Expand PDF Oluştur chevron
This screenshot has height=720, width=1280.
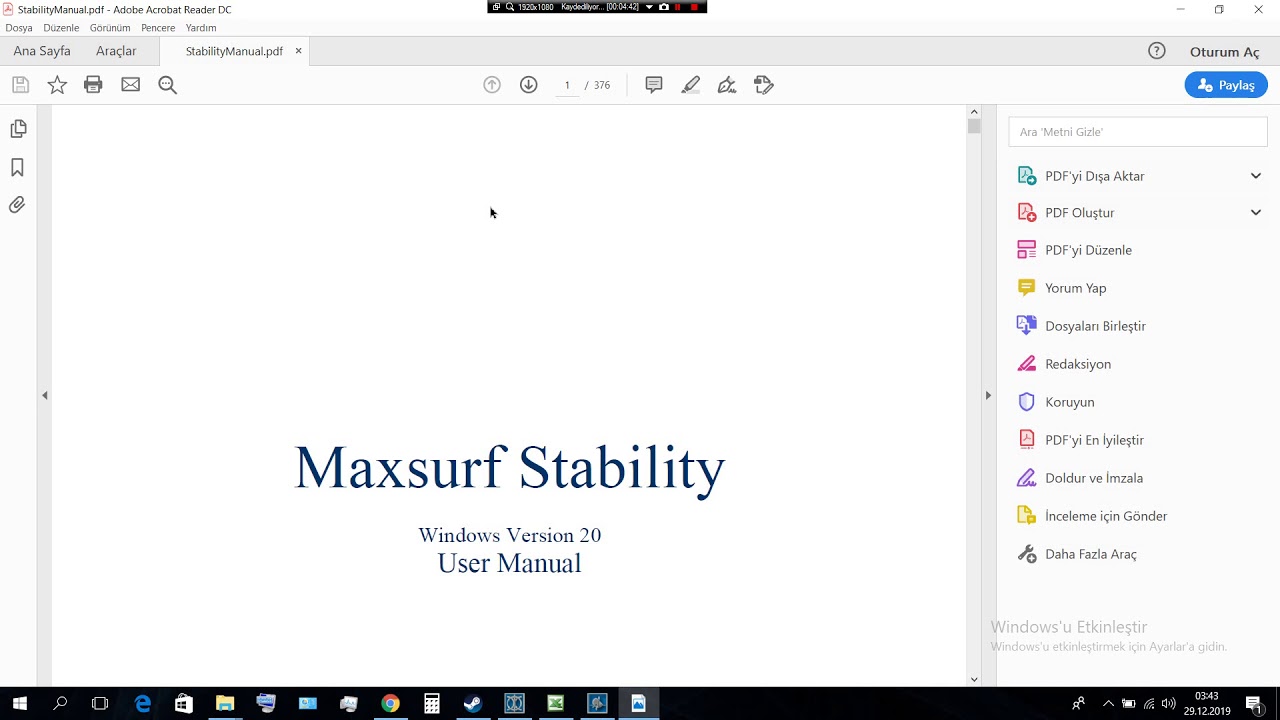1256,213
